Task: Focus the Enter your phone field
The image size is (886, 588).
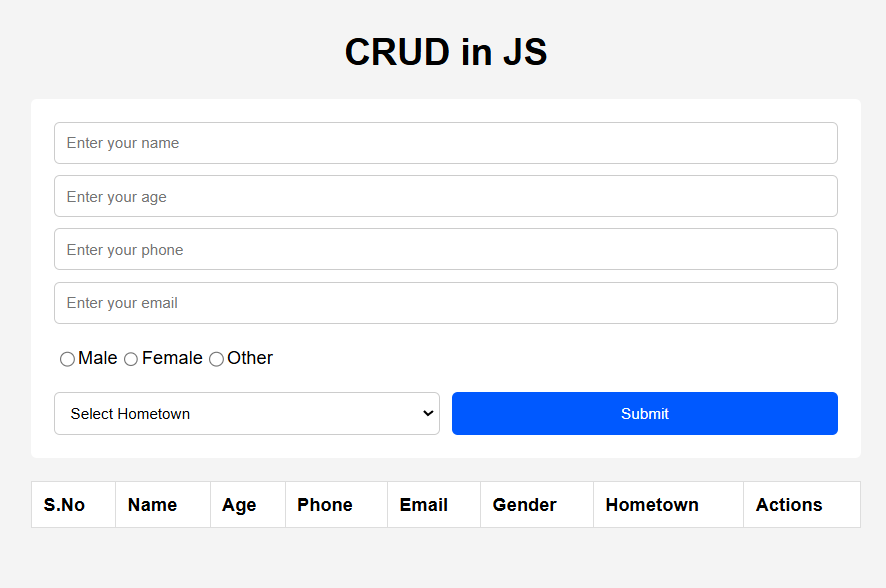Action: [445, 250]
